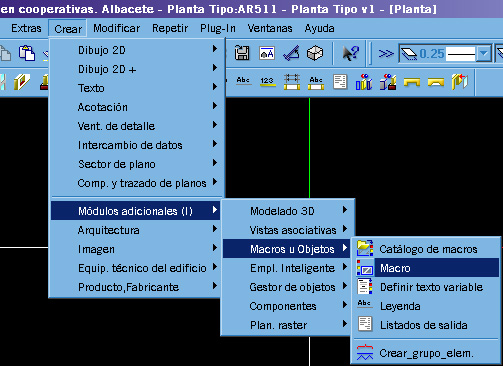Select the Macro menu entry
Screen dimensions: 503x366
427,268
